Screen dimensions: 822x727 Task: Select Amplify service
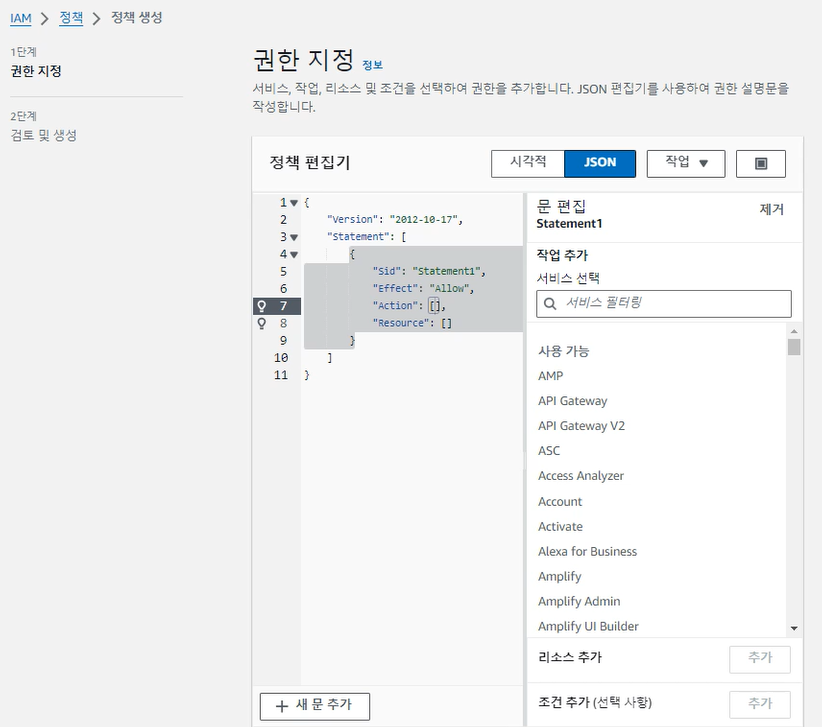pyautogui.click(x=559, y=577)
